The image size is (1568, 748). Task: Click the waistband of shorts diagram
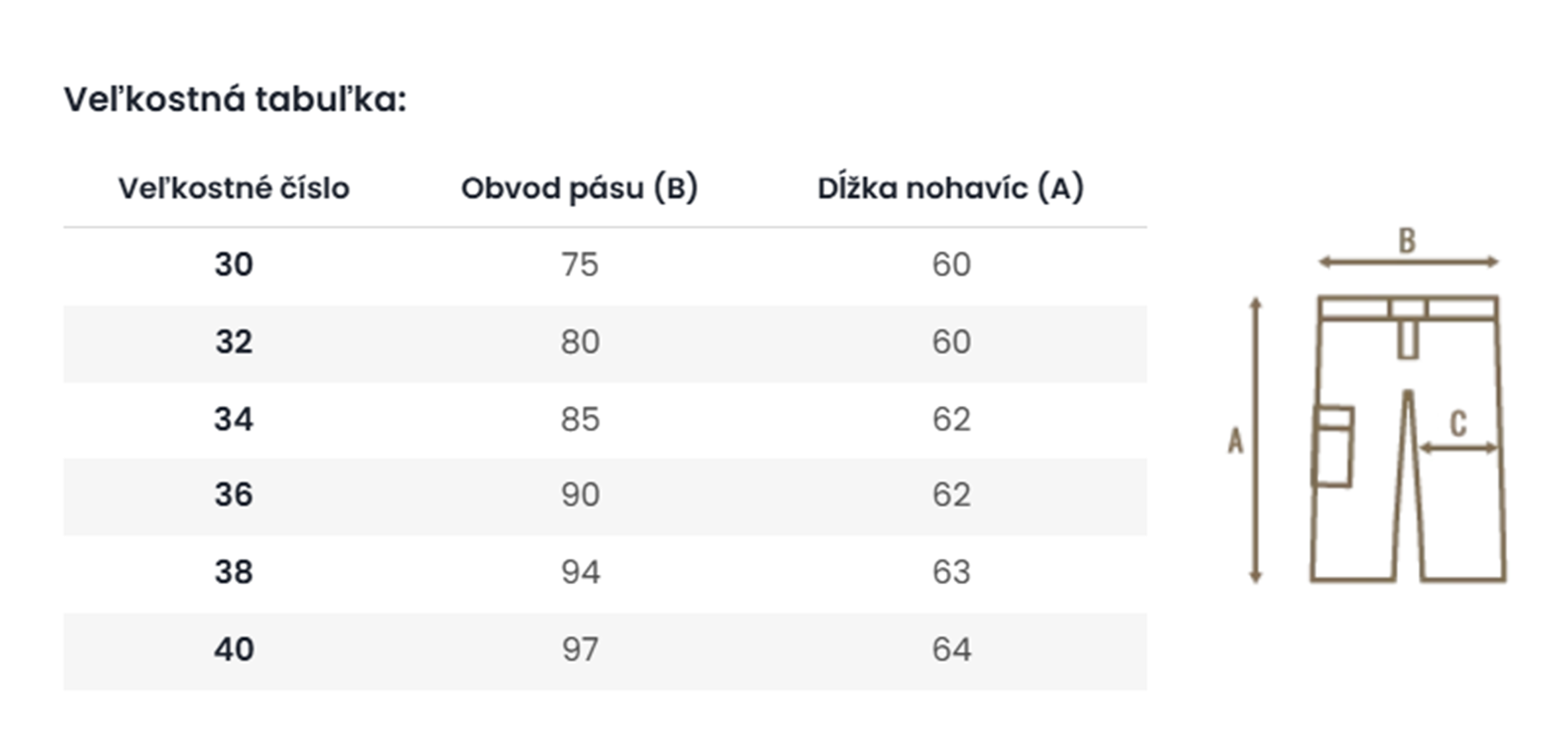pos(1408,308)
